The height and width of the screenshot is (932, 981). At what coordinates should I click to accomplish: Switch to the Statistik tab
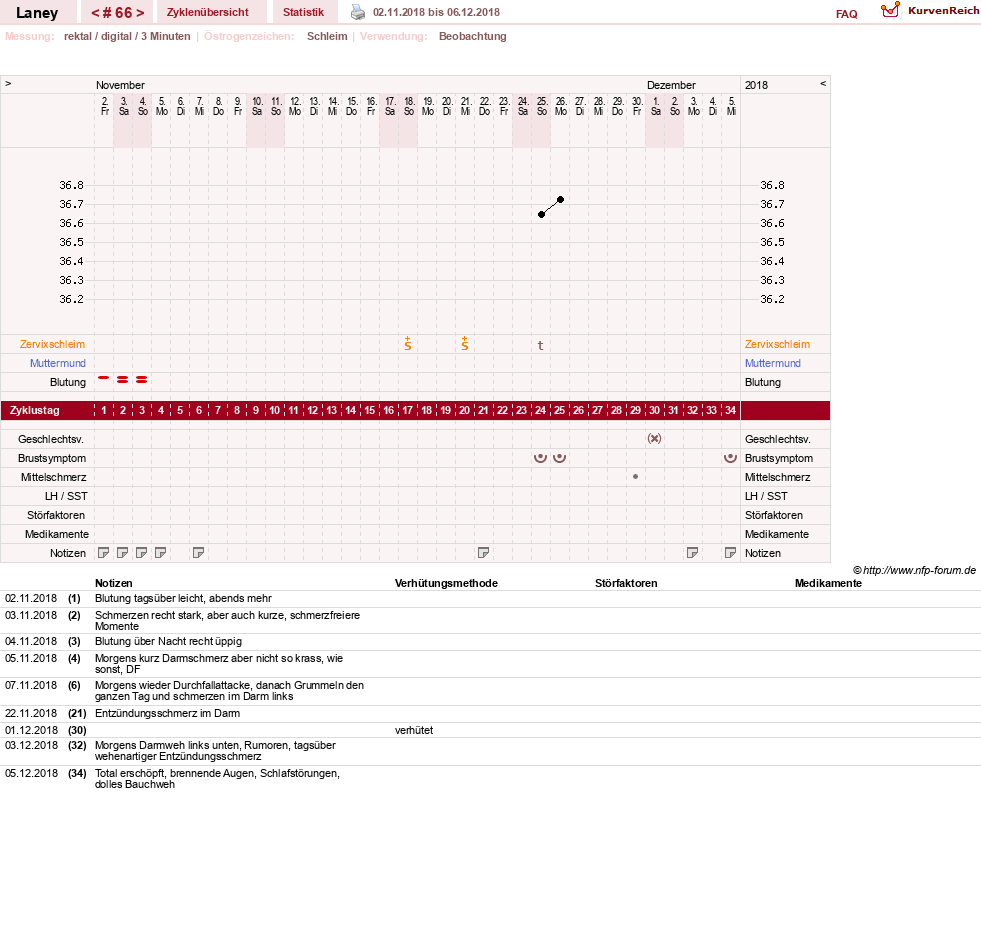coord(303,12)
